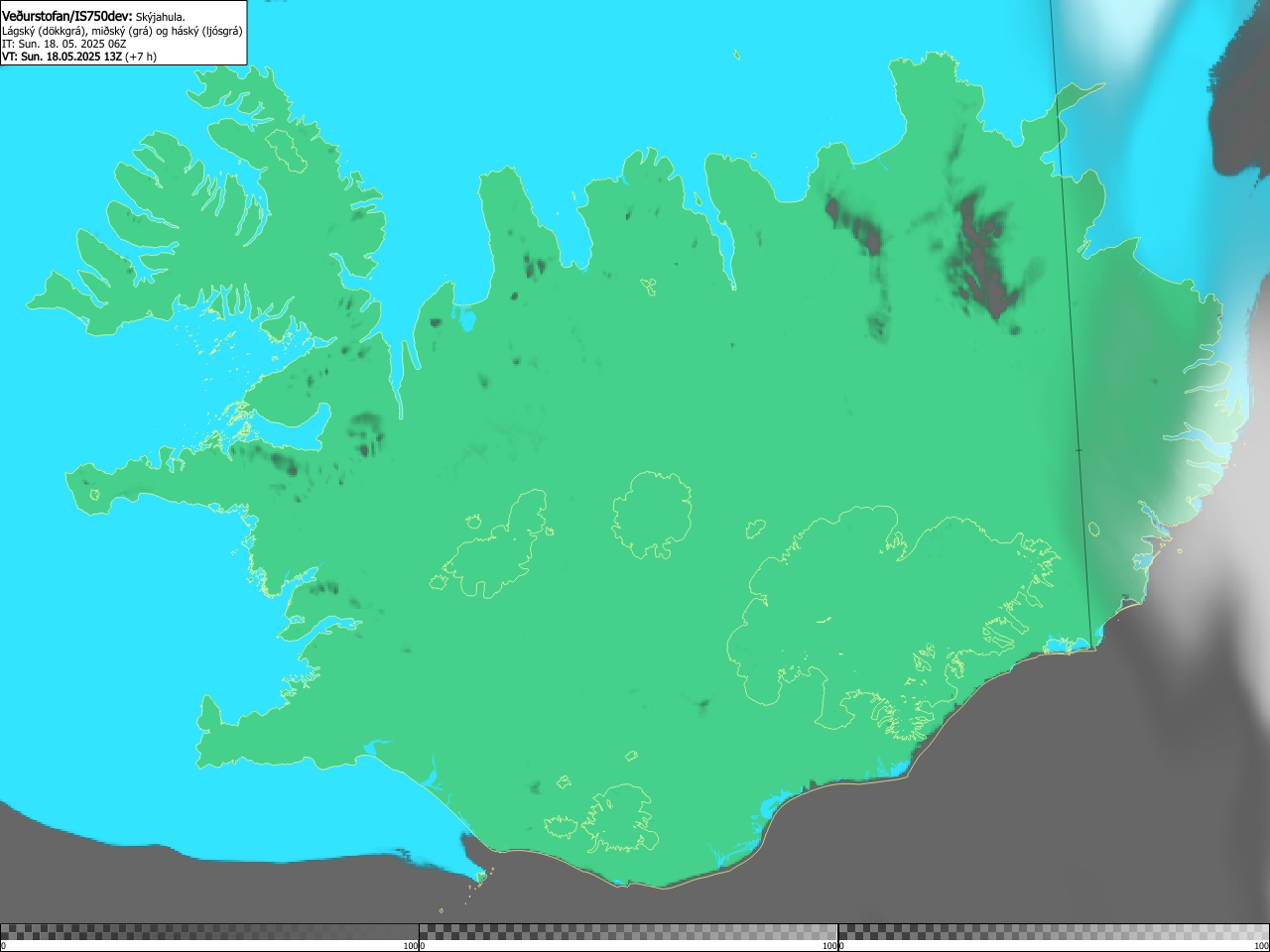Image resolution: width=1270 pixels, height=952 pixels.
Task: Click the Veðurstofan/IS750dev title text
Action: click(67, 17)
